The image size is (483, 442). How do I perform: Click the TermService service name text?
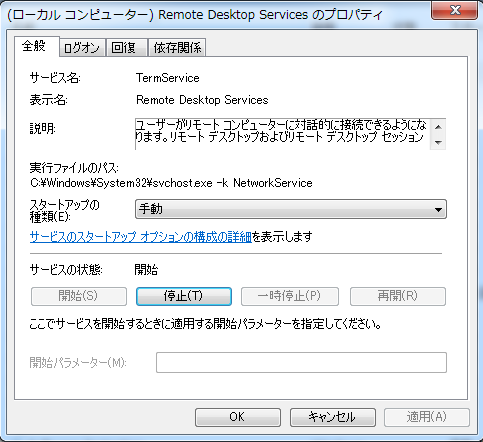168,78
